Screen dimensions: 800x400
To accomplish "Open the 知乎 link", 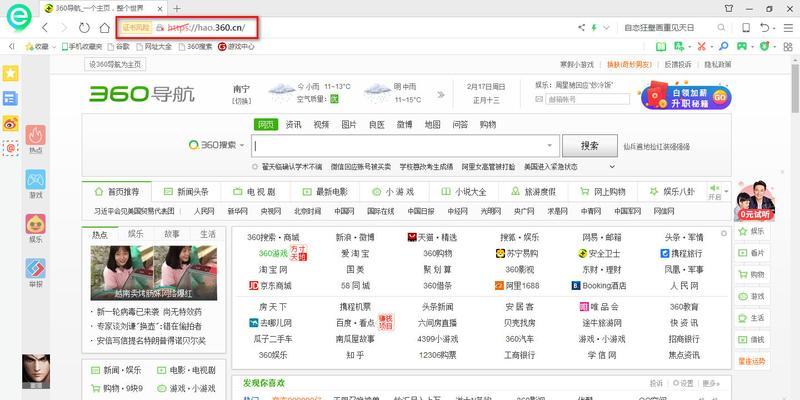I will coord(355,355).
